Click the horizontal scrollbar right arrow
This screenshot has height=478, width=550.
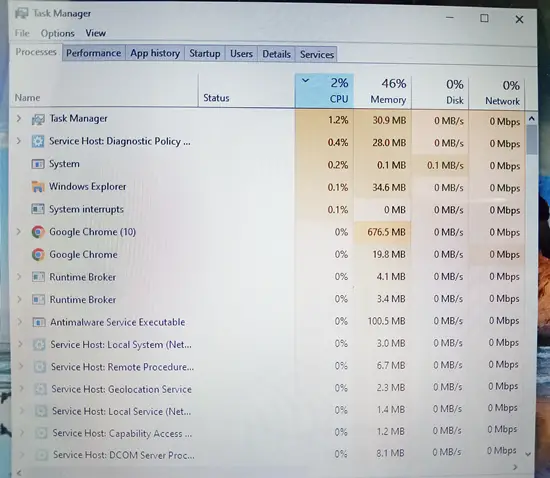[515, 467]
